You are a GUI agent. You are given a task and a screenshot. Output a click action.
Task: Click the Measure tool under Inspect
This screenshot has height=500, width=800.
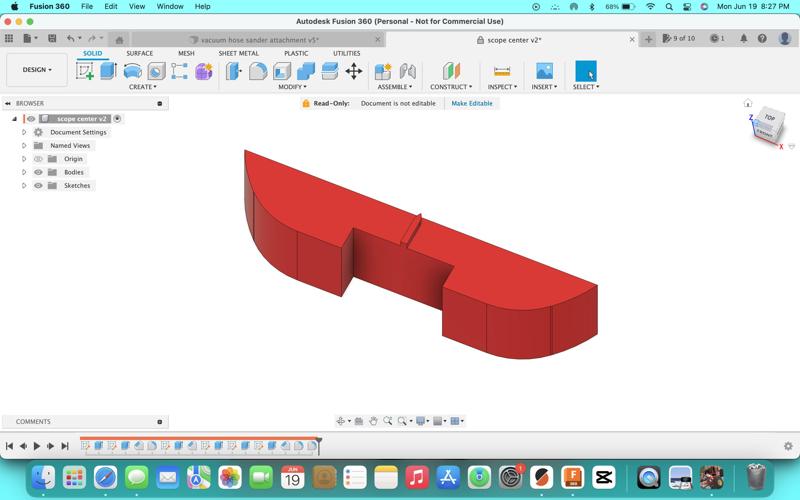(502, 71)
